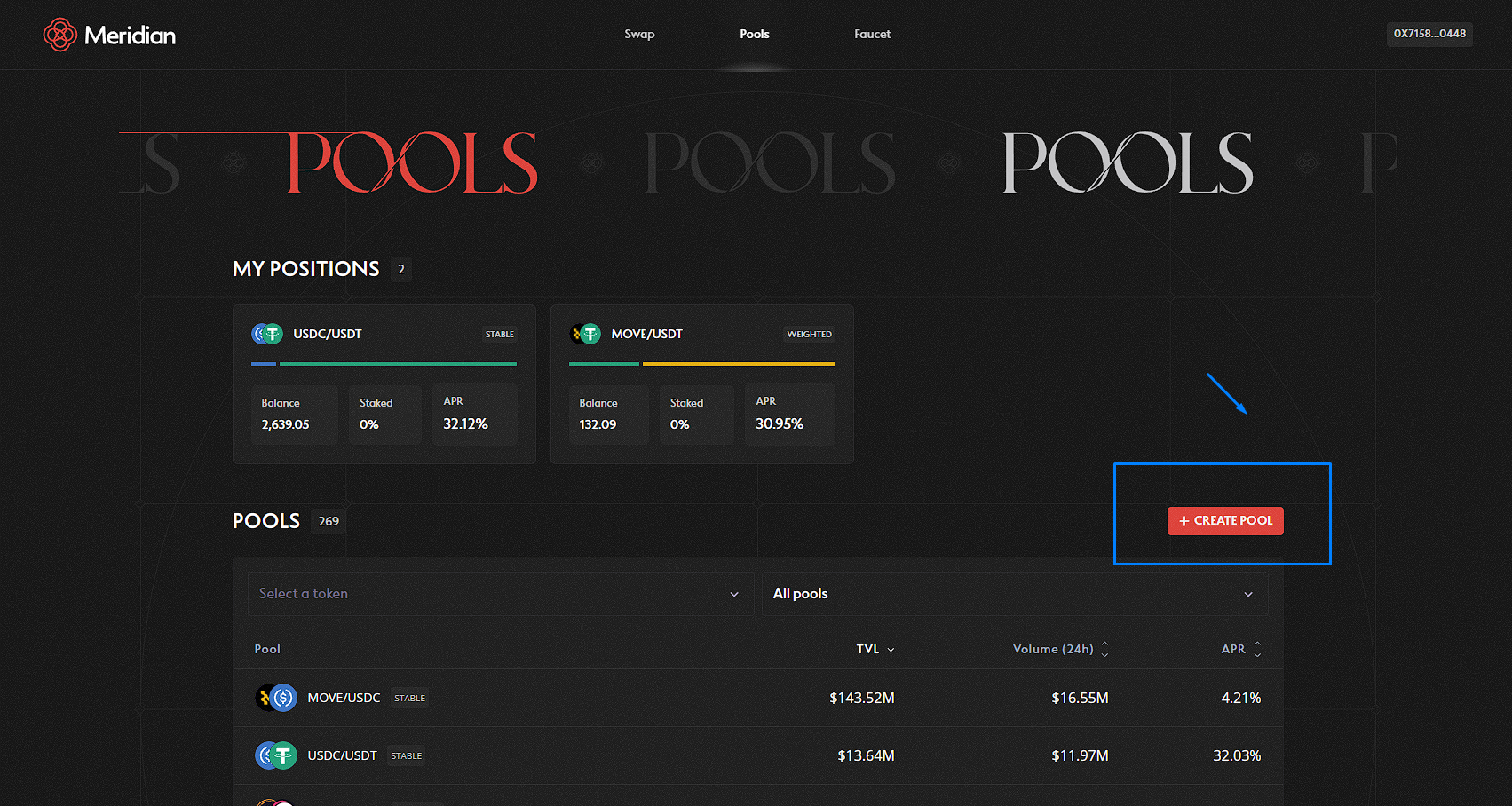Click the My Positions count badge 2
The height and width of the screenshot is (806, 1512).
[x=401, y=269]
